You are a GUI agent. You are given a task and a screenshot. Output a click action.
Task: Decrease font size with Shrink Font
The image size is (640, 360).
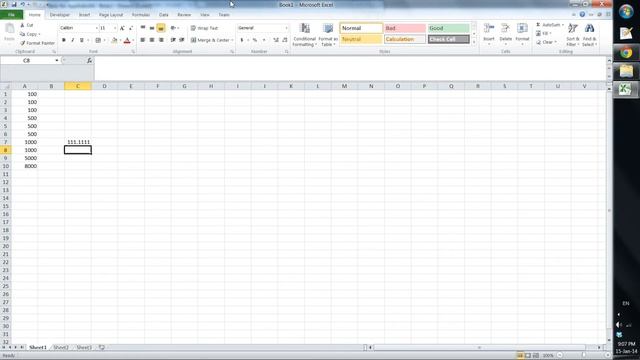click(131, 28)
